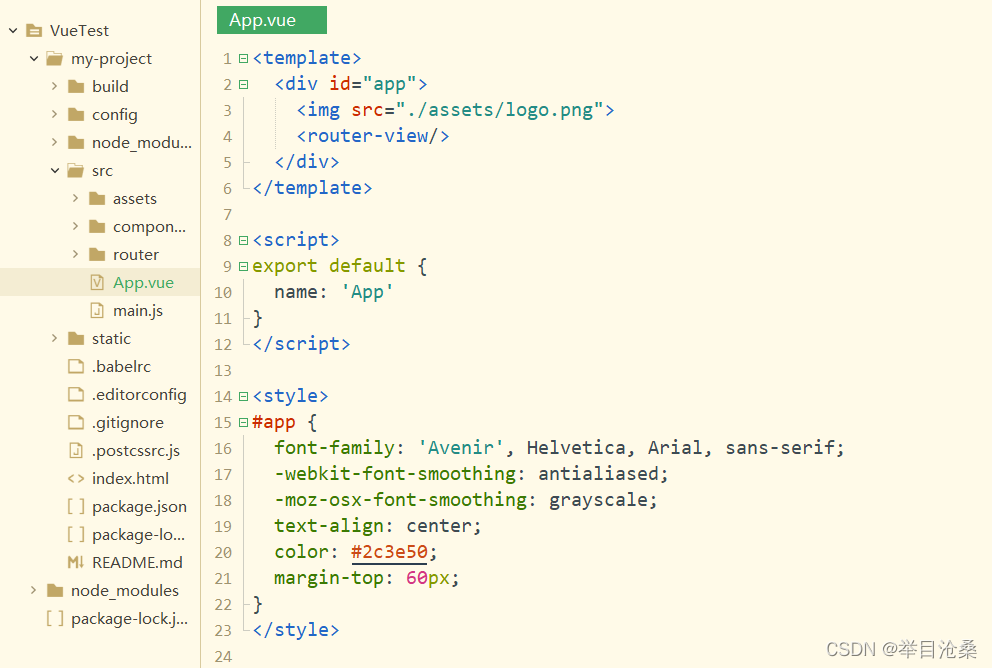Select the root package-lock.j... file
This screenshot has width=992, height=668.
pyautogui.click(x=130, y=619)
